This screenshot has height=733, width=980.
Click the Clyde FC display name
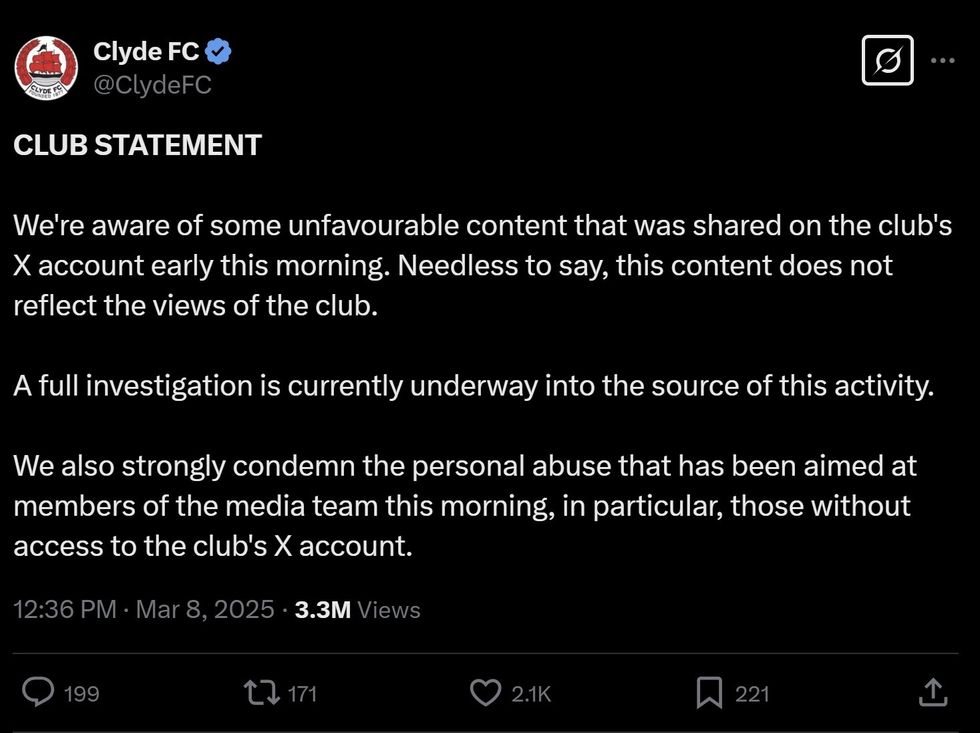click(x=146, y=50)
